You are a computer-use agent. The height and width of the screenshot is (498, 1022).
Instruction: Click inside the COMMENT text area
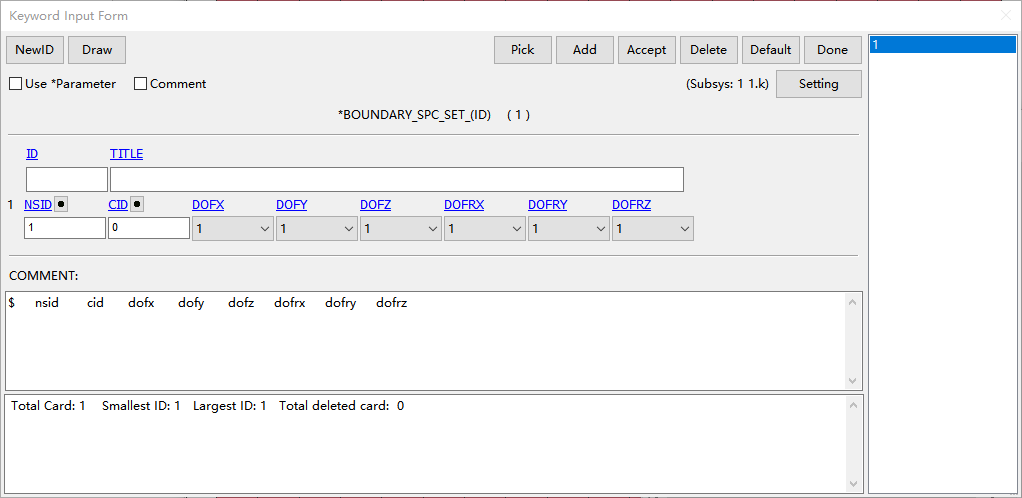coord(425,341)
